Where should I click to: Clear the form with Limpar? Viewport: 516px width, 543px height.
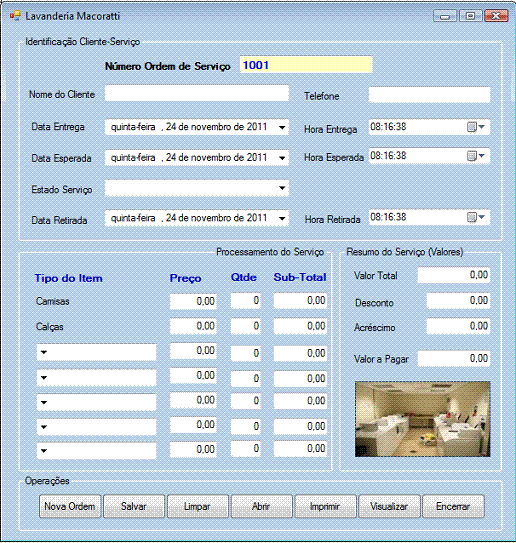coord(197,506)
